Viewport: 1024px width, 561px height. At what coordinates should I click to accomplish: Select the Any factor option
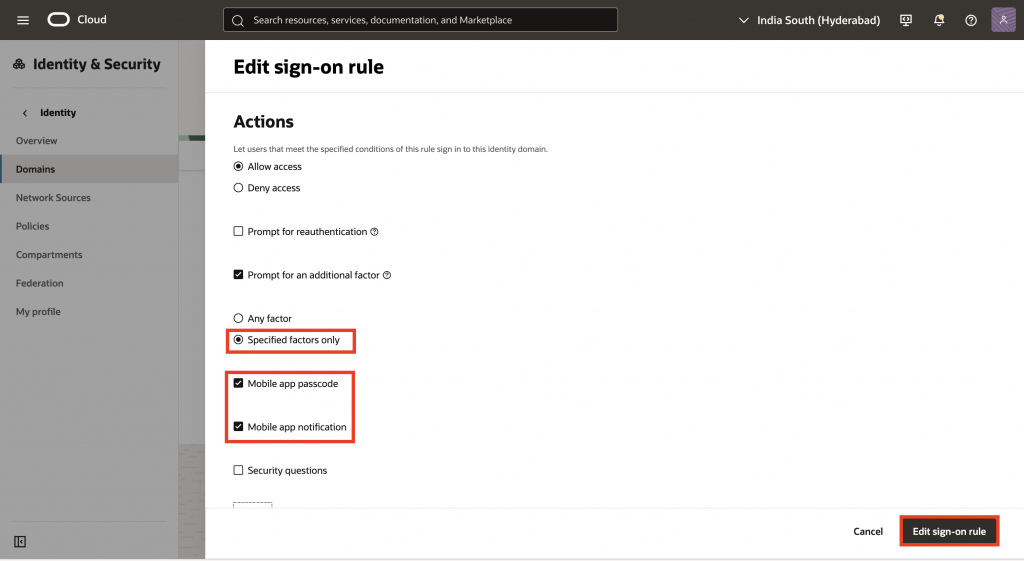pos(238,319)
